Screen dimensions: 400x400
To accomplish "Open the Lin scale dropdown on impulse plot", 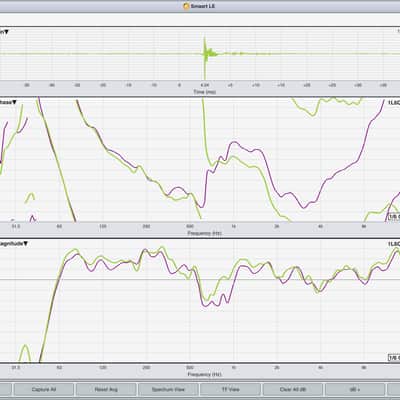I will click(4, 32).
